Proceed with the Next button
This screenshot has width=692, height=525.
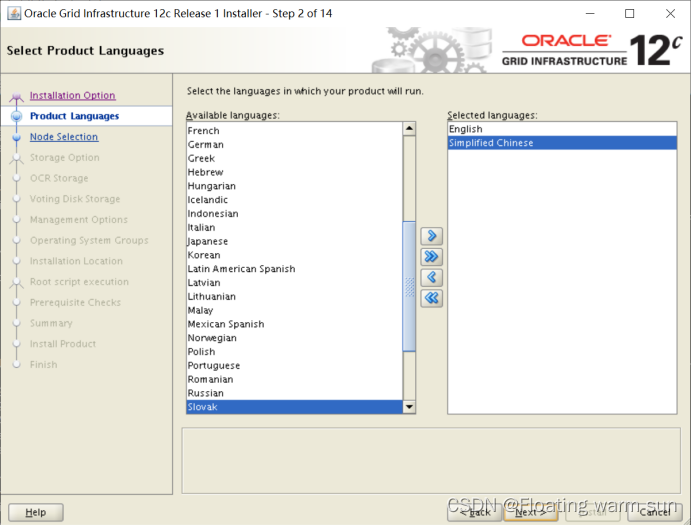(x=531, y=512)
